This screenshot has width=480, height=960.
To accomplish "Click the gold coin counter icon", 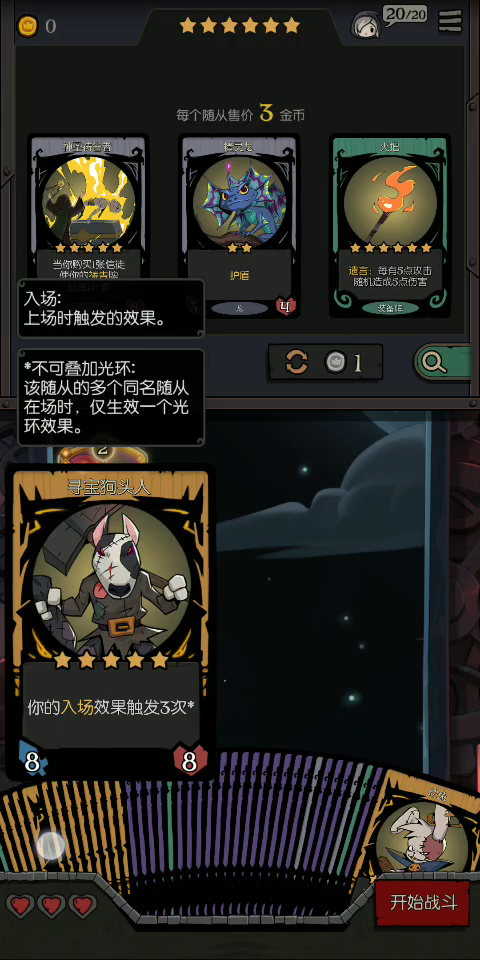I will pyautogui.click(x=27, y=26).
